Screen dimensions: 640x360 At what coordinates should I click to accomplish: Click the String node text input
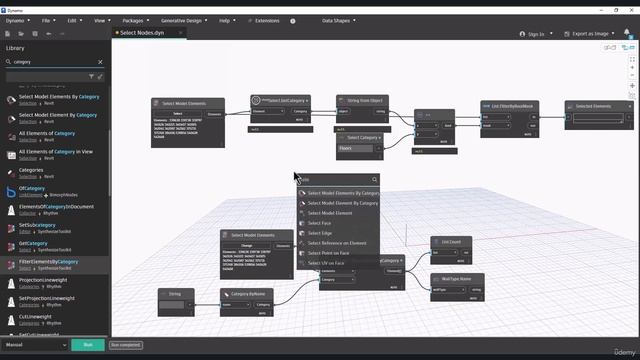172,304
